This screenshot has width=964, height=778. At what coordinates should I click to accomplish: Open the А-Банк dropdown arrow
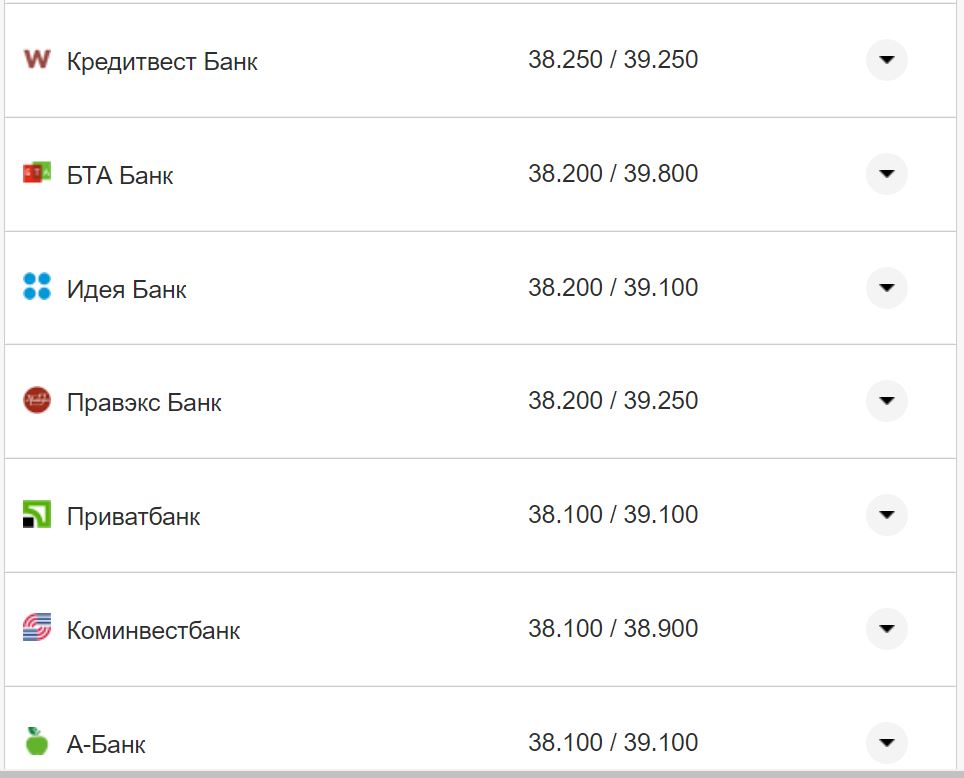coord(886,742)
